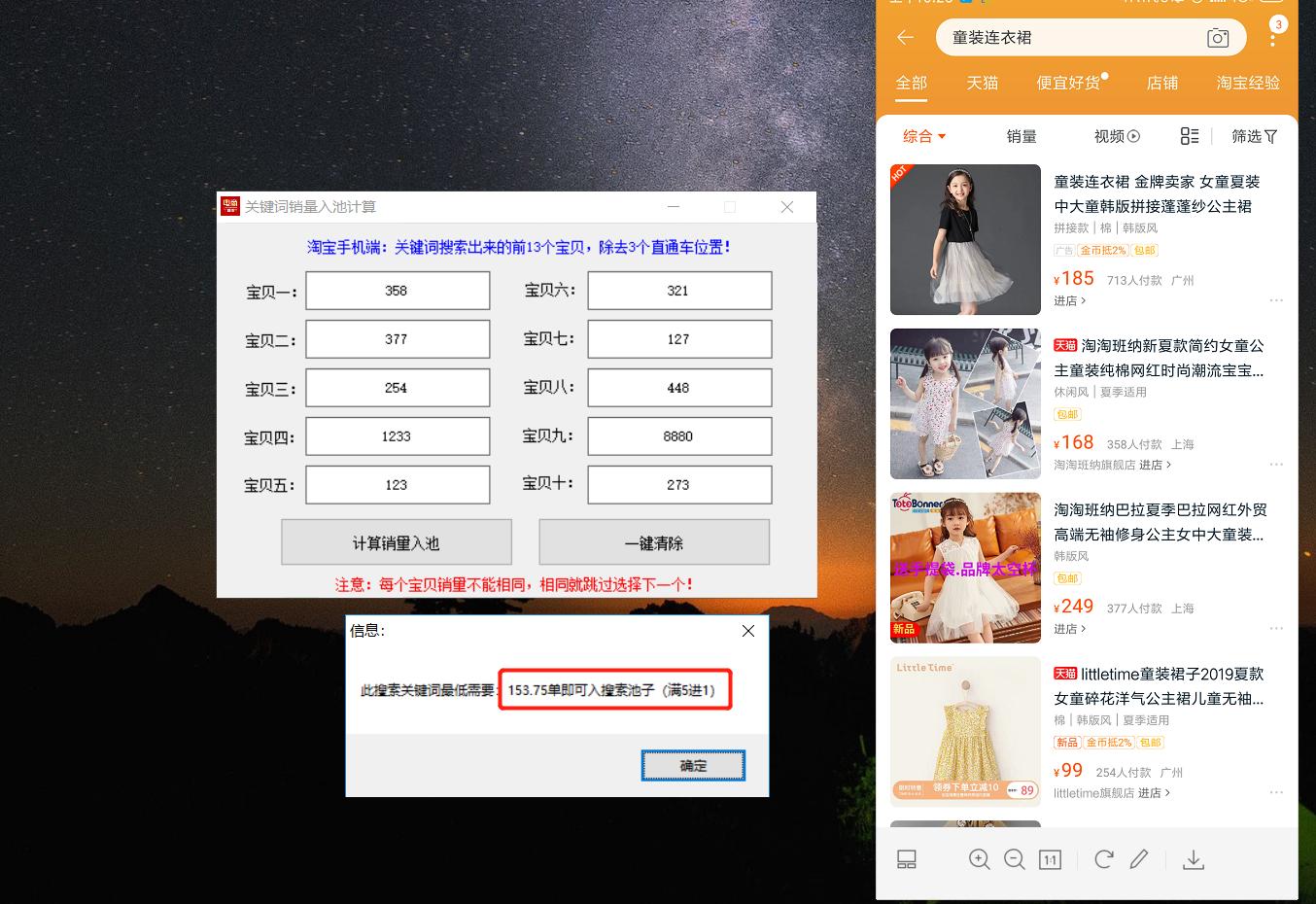1316x904 pixels.
Task: Open 淘淘班纳新夏款简约女童 product title
Action: point(1160,358)
